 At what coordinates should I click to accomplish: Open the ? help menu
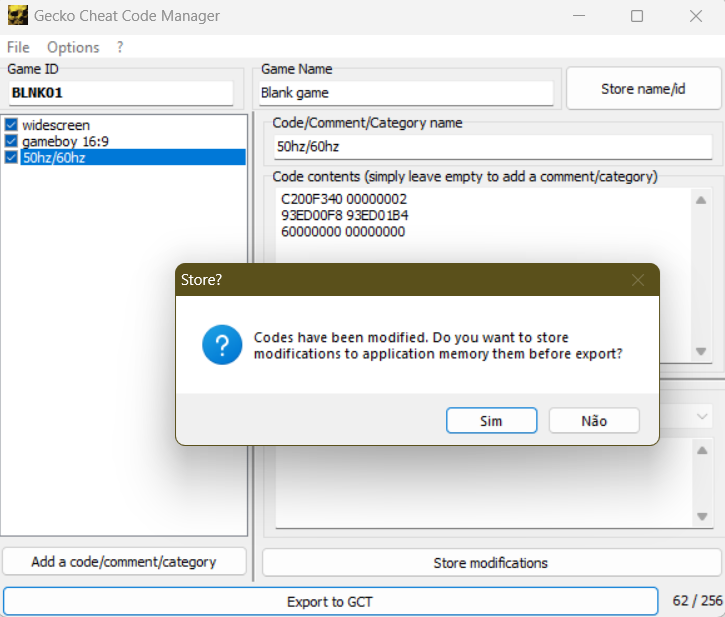coord(120,47)
